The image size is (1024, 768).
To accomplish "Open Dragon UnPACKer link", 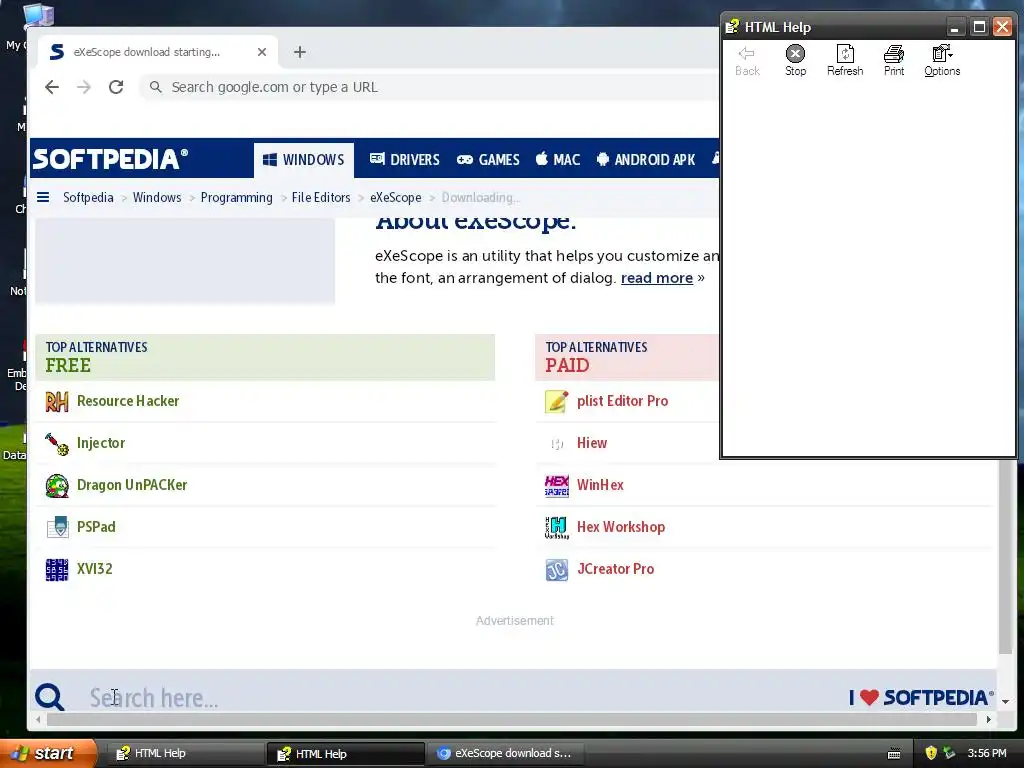I will click(132, 485).
